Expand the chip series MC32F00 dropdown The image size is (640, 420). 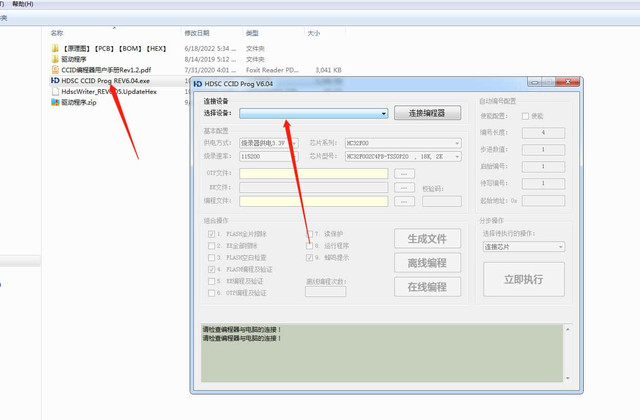click(403, 143)
